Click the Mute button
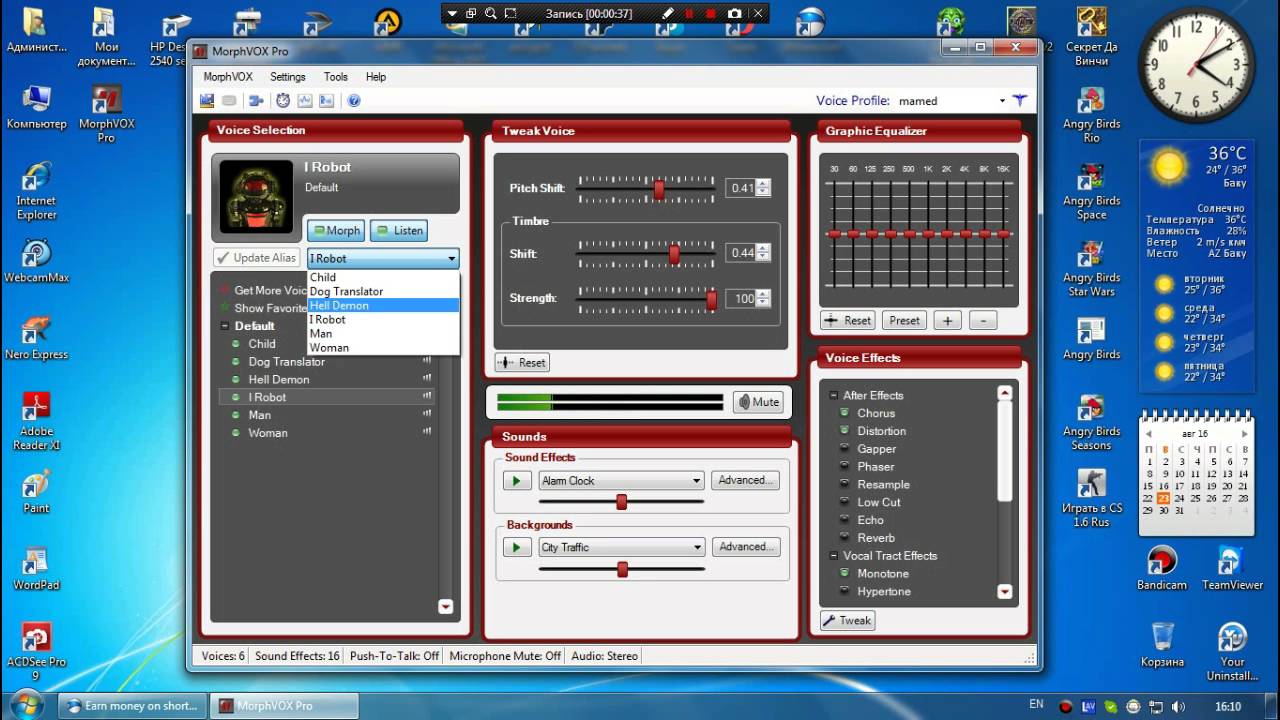Screen dimensions: 1280x720 point(758,402)
